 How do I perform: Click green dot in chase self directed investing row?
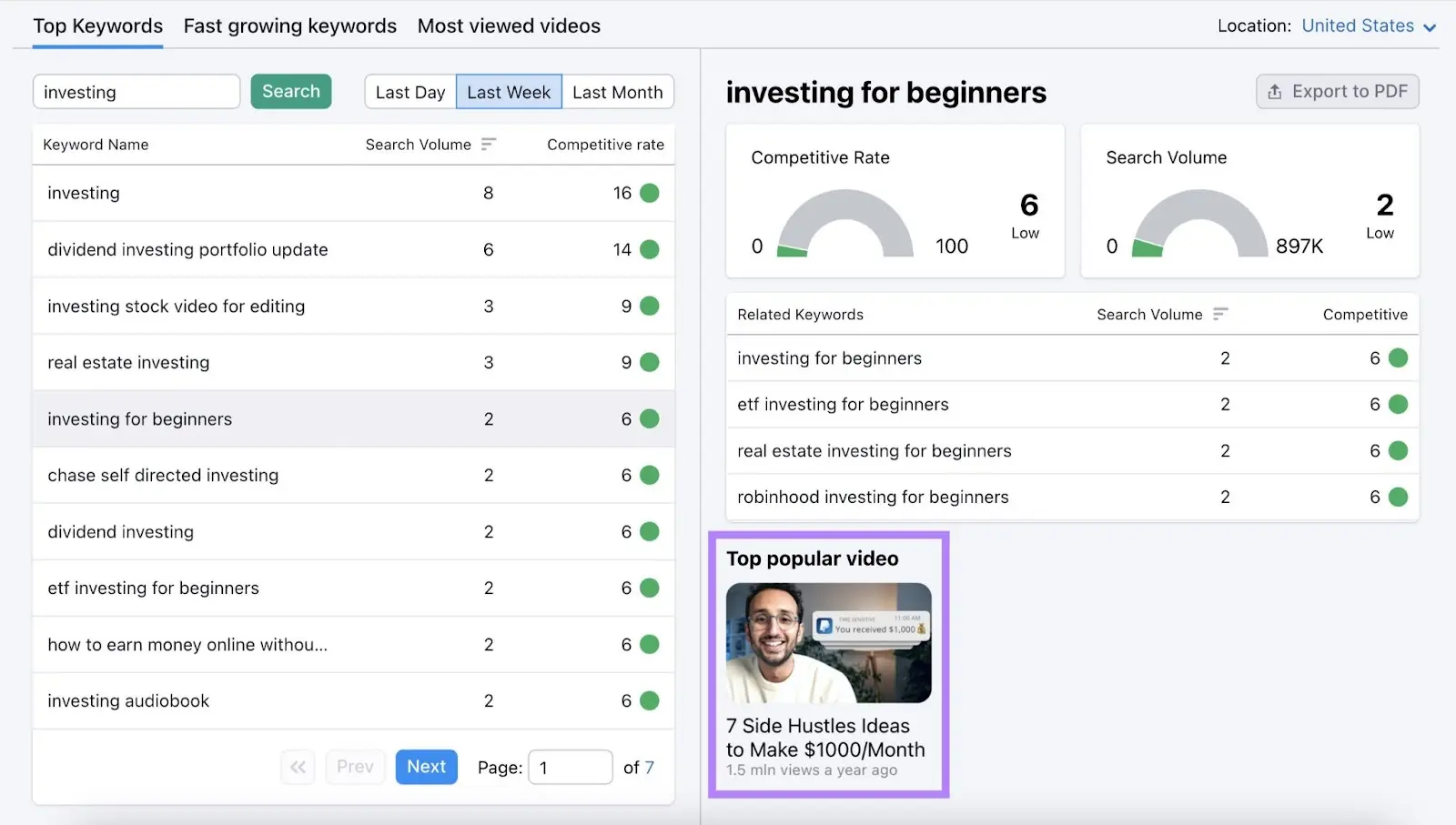650,475
